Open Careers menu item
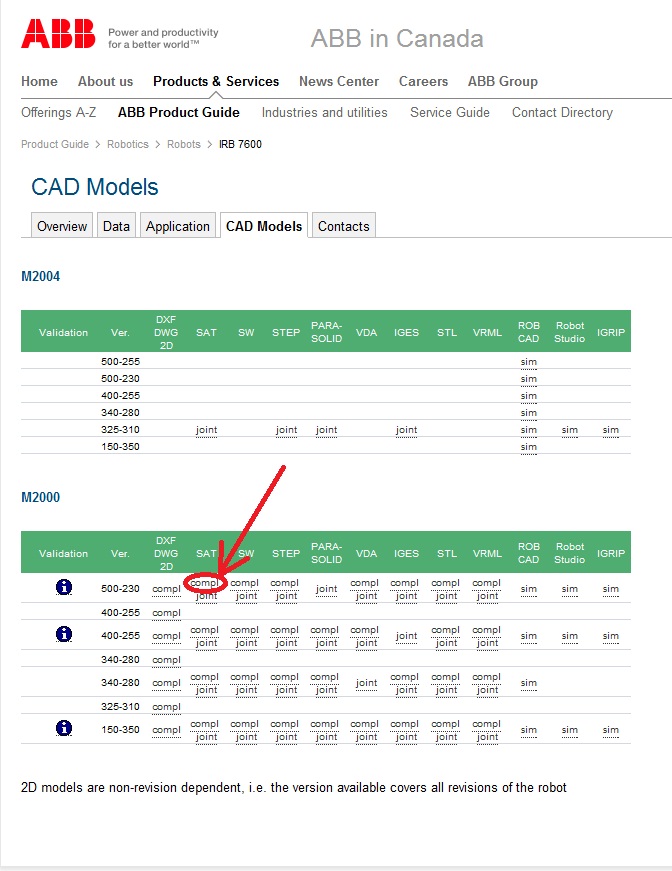Viewport: 672px width, 871px height. tap(423, 81)
